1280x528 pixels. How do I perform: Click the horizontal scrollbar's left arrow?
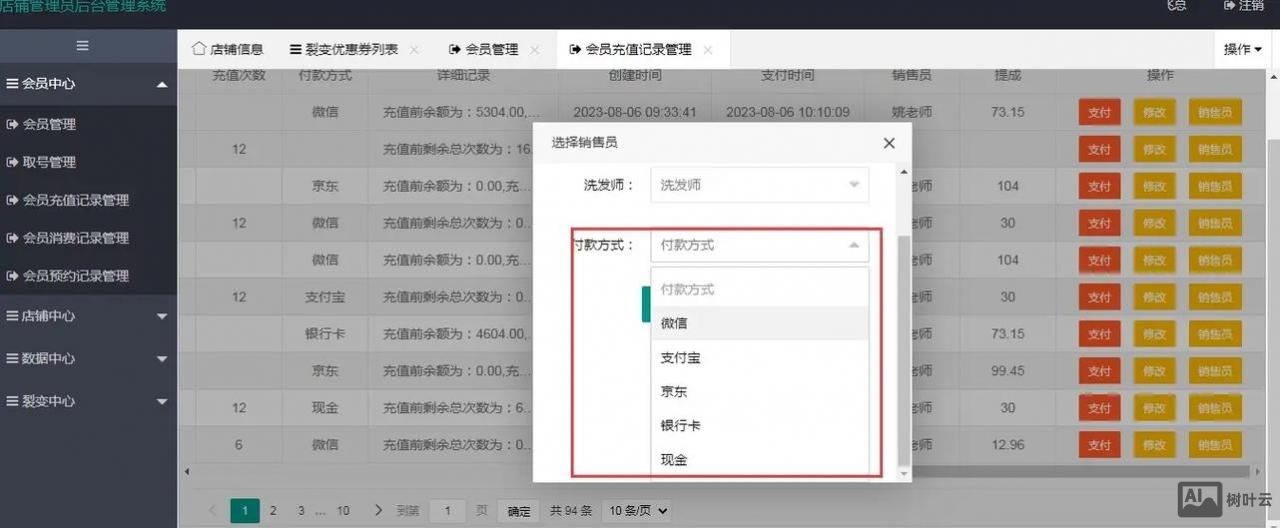pos(186,471)
